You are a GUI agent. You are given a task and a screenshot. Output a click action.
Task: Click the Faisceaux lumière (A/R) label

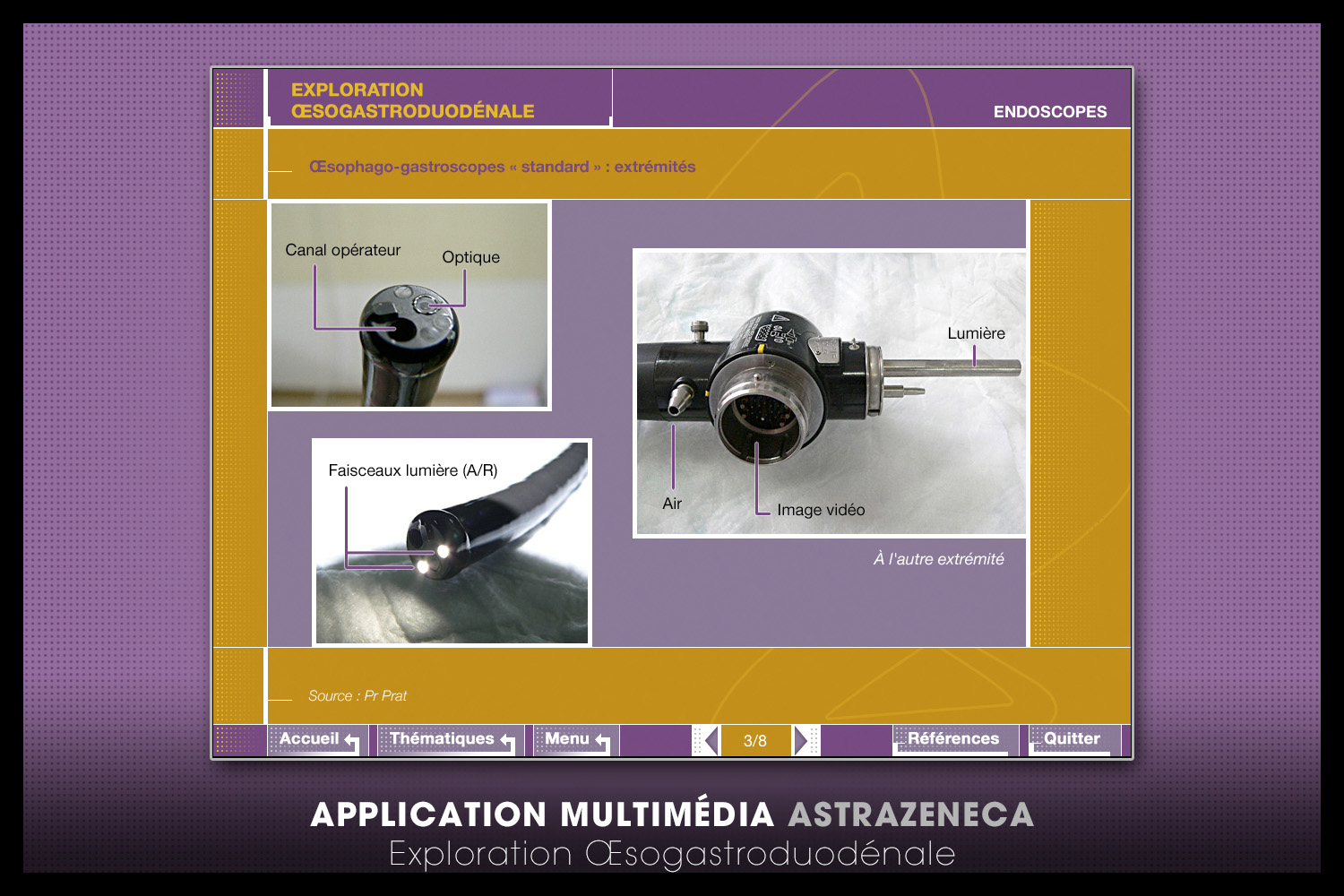pyautogui.click(x=412, y=470)
